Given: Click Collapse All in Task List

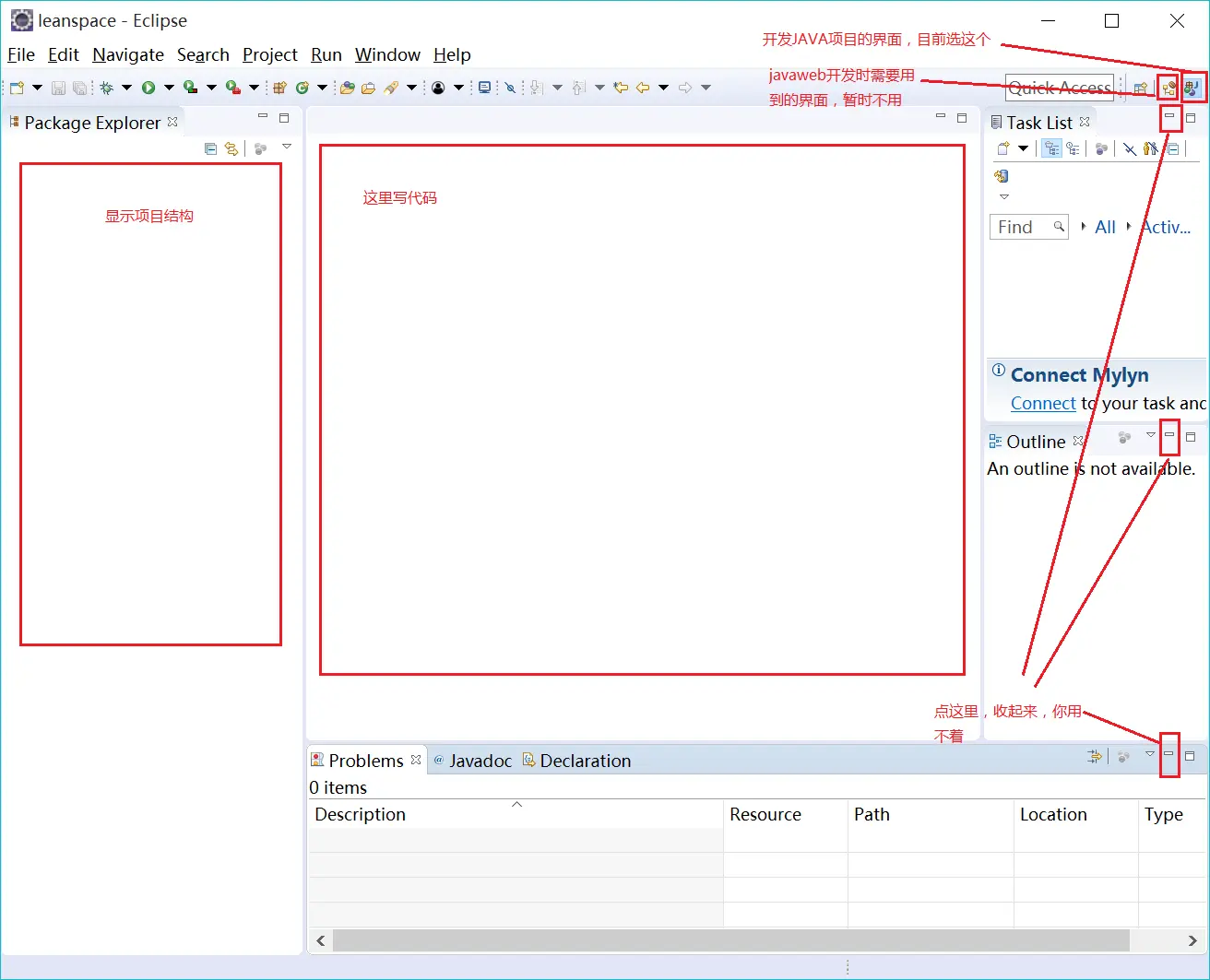Looking at the screenshot, I should (1173, 148).
